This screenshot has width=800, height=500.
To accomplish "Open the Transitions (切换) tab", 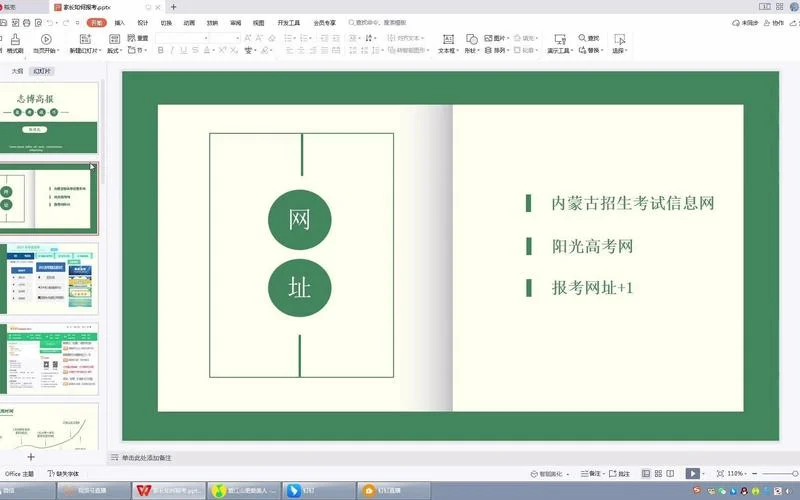I will pyautogui.click(x=166, y=23).
